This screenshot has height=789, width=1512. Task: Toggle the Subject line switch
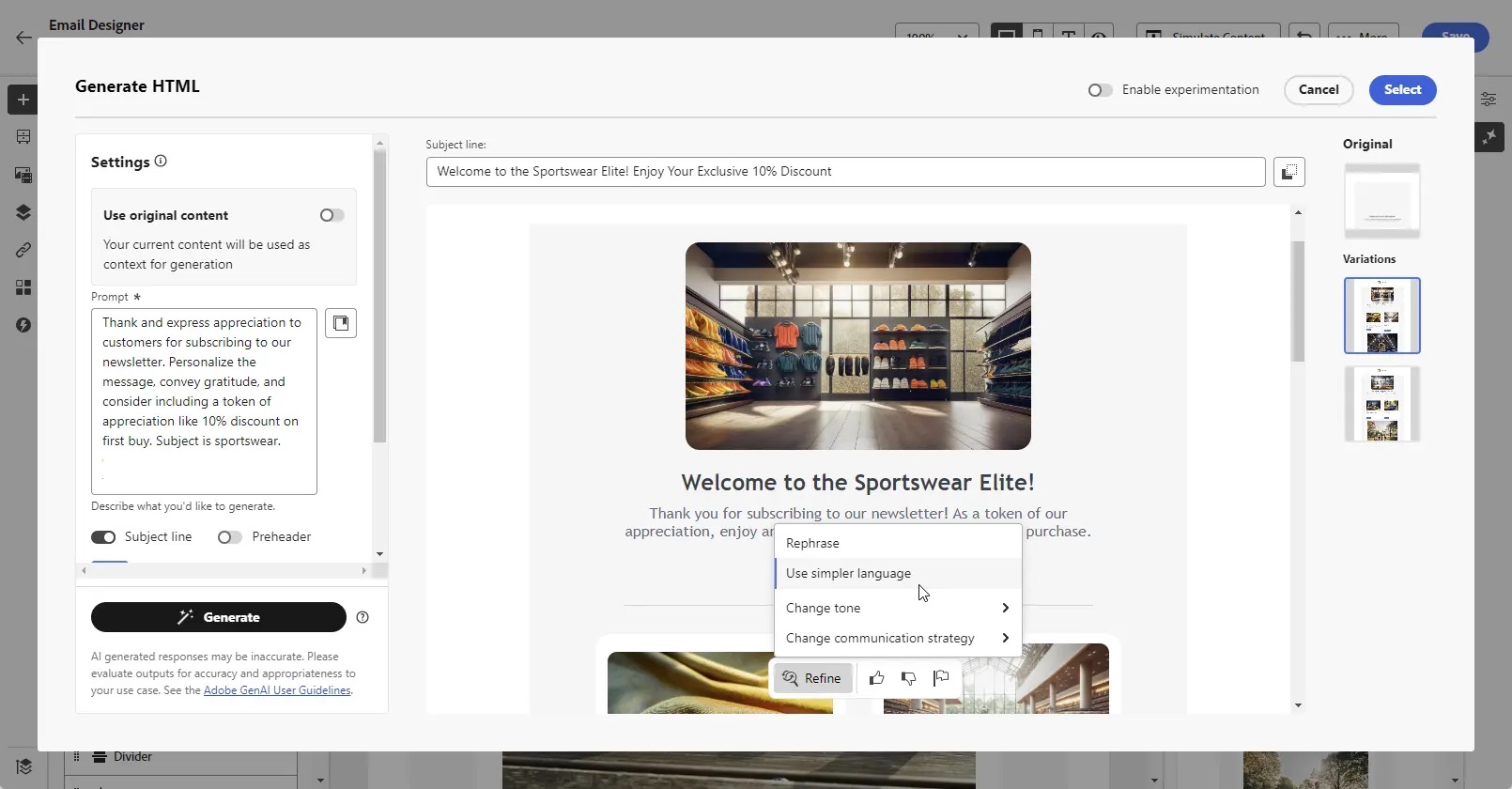coord(103,537)
